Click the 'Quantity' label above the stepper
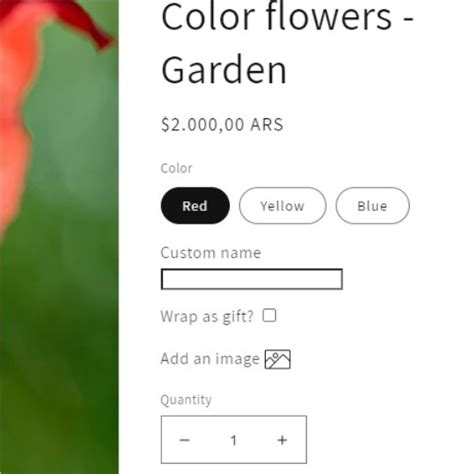Viewport: 474px width, 474px height. coord(186,400)
